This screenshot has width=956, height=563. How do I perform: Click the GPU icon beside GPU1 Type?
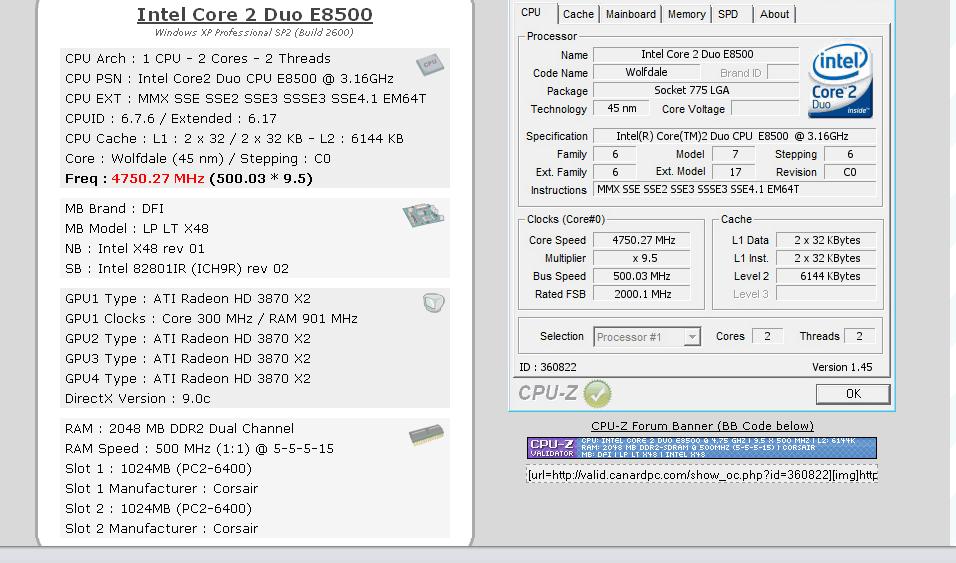point(433,303)
